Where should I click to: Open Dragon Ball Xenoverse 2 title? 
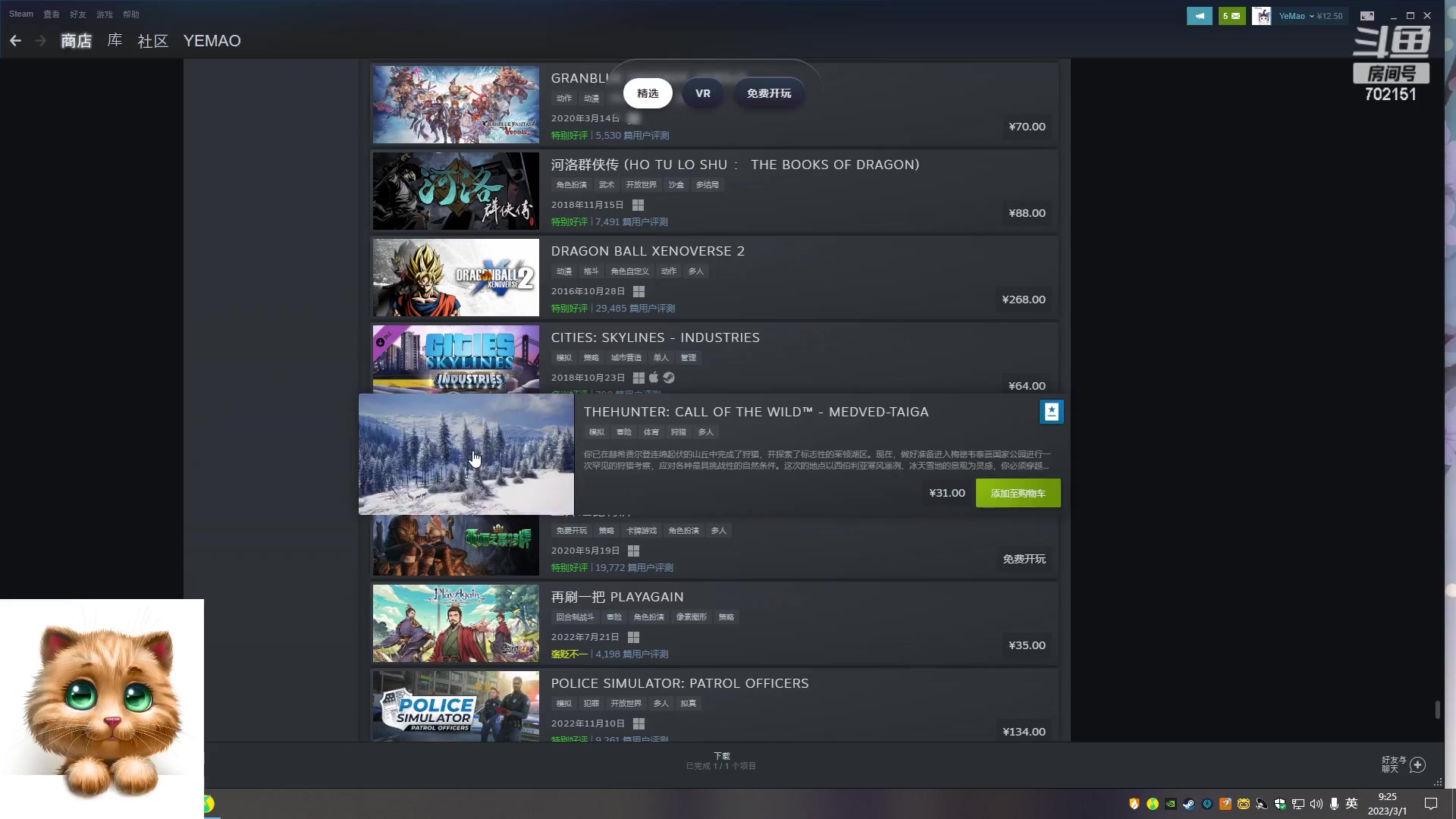[x=648, y=251]
